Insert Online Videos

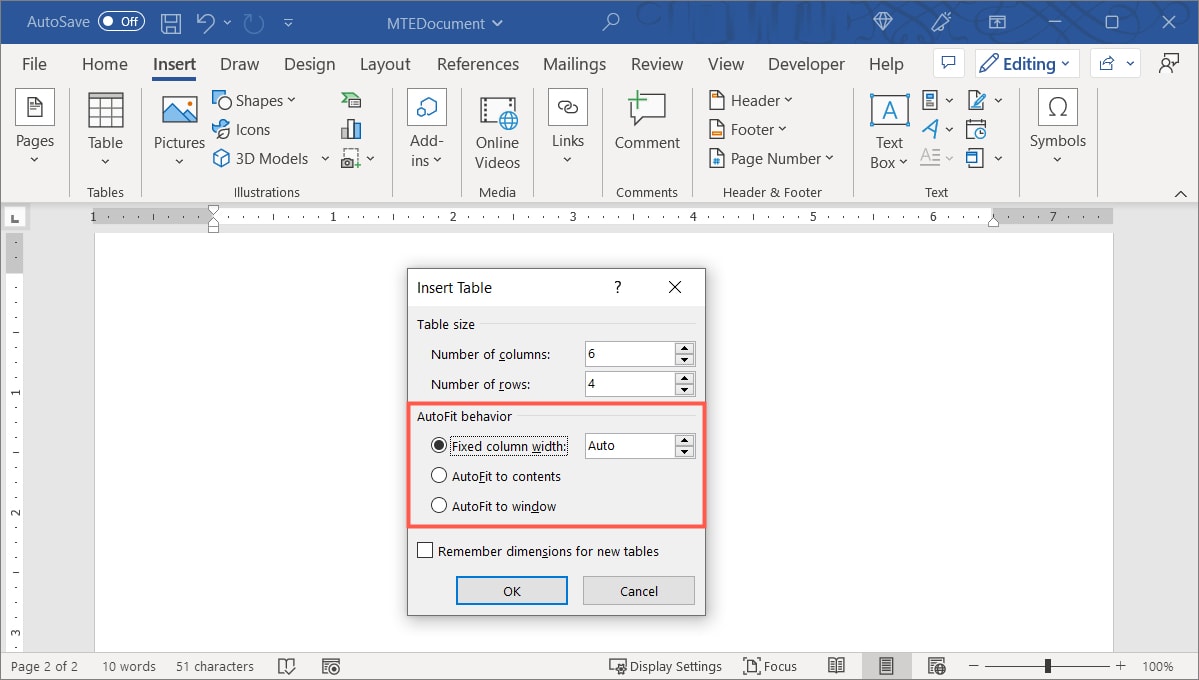(x=496, y=128)
